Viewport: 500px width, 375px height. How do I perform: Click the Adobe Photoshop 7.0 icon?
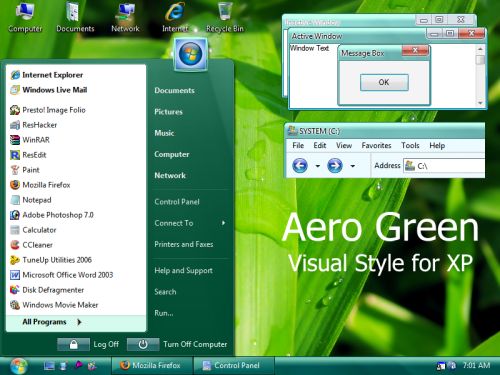(x=15, y=215)
